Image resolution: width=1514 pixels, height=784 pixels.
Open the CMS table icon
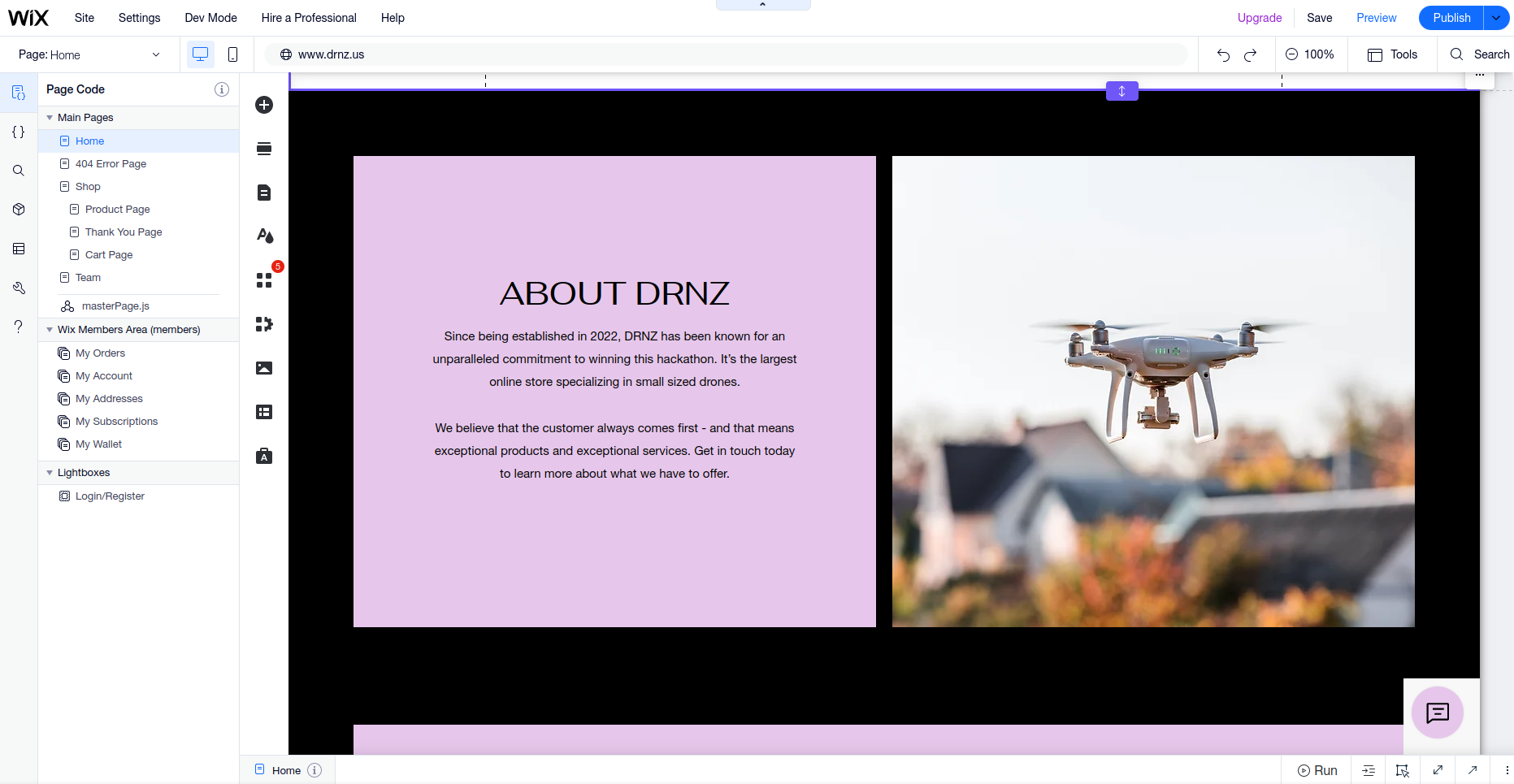[x=264, y=412]
